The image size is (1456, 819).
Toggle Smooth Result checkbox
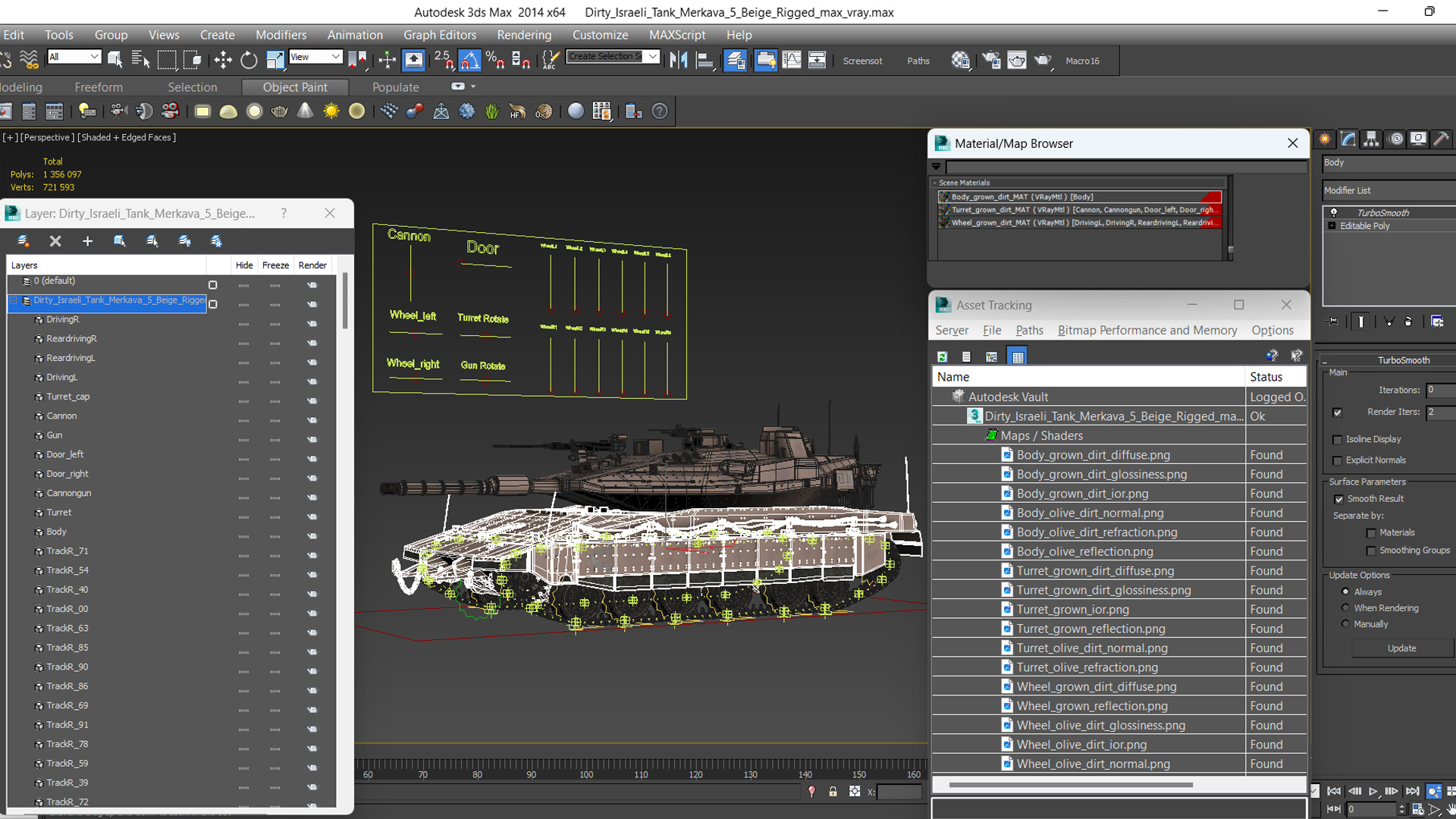coord(1339,499)
